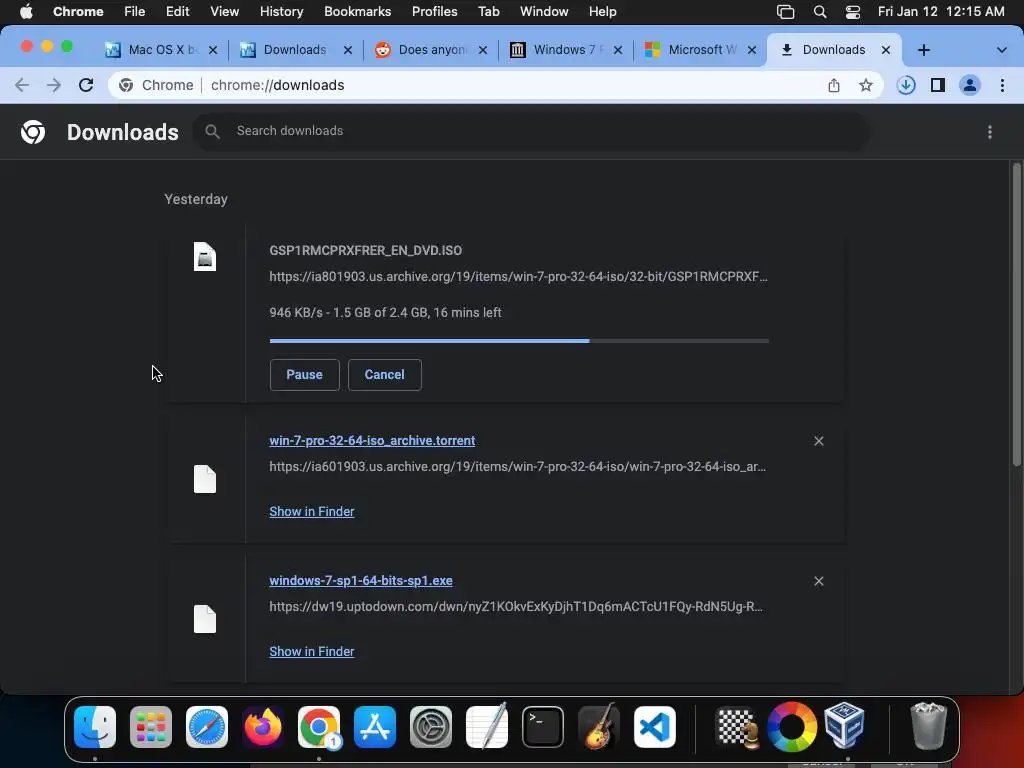1024x768 pixels.
Task: Go forward to next page
Action: coord(54,85)
